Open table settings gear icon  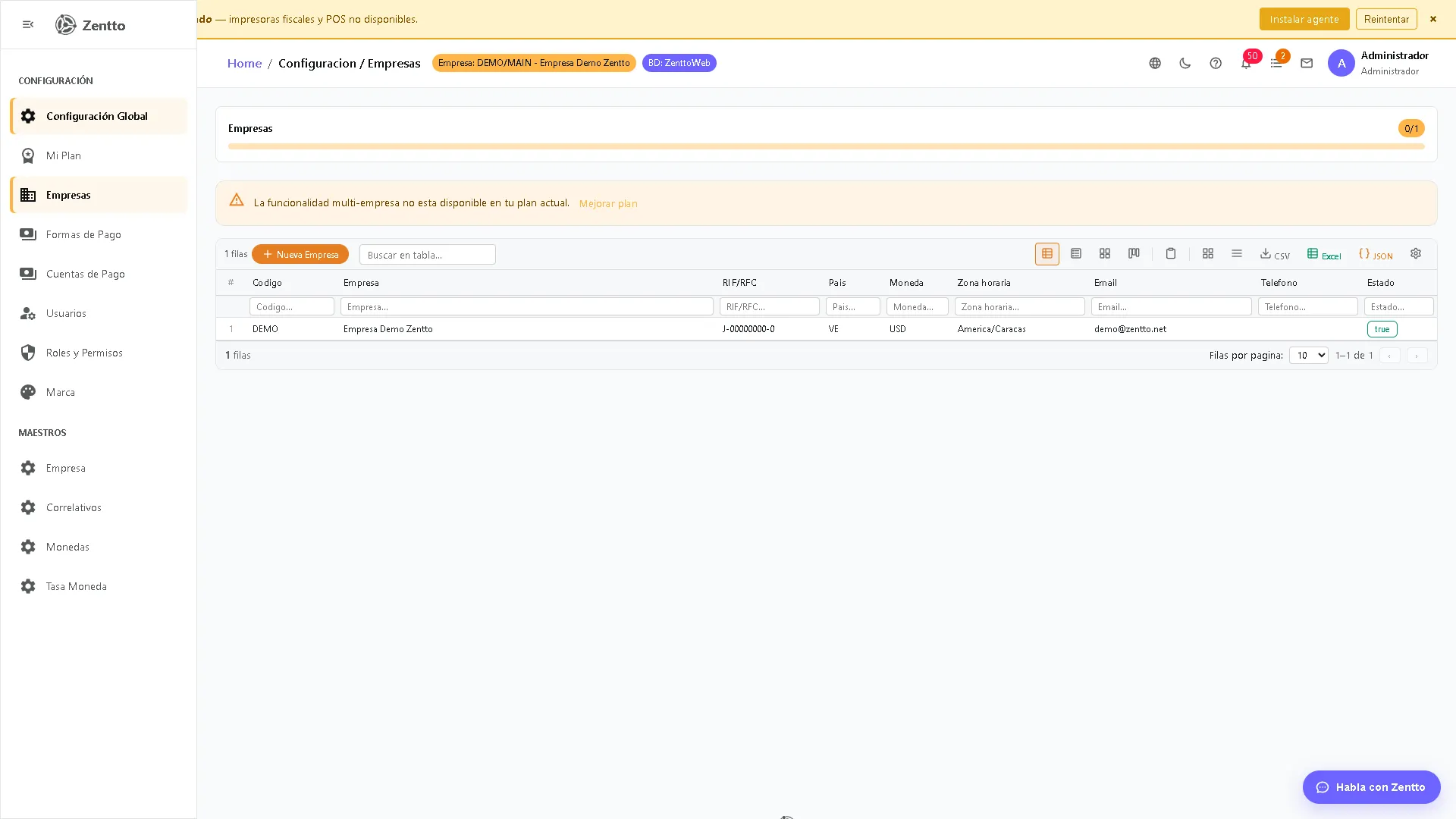coord(1416,254)
